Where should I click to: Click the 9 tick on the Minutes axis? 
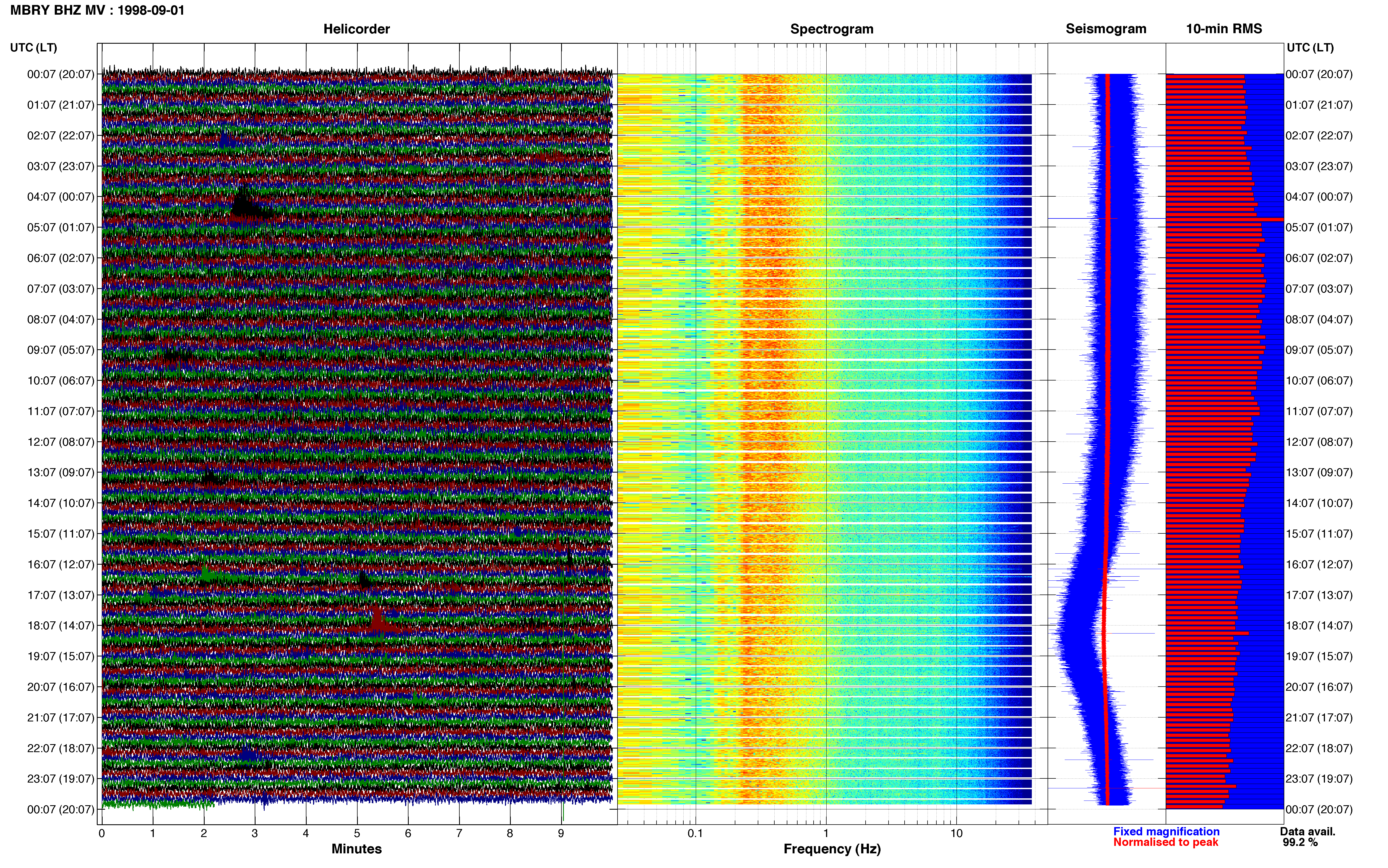(561, 833)
